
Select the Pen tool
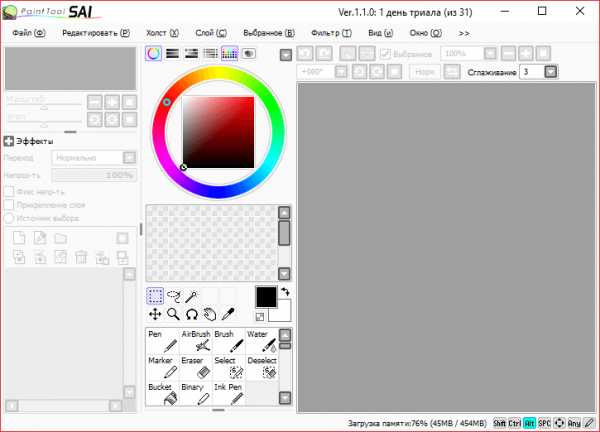[163, 341]
